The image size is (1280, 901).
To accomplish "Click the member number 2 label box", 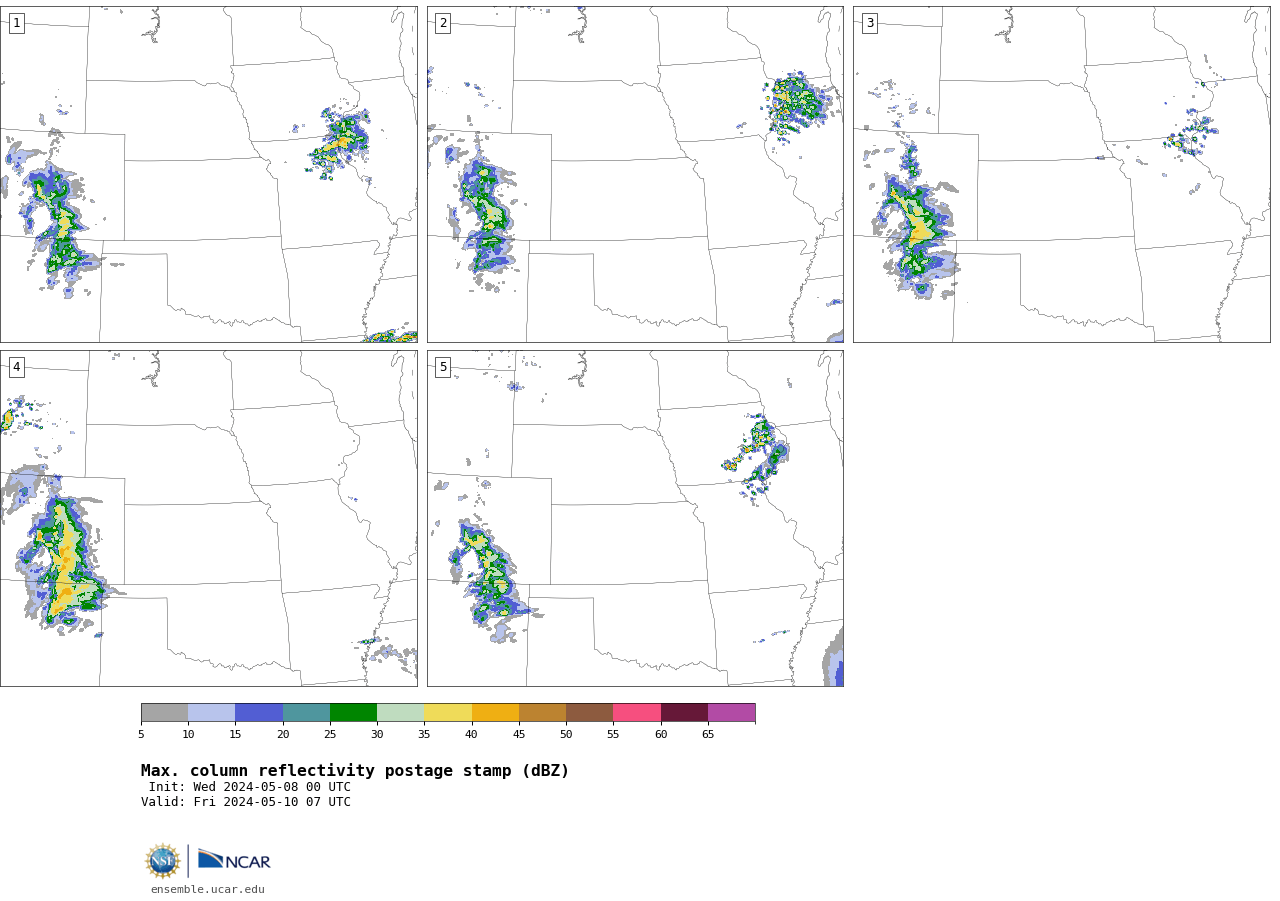I will click(x=443, y=23).
